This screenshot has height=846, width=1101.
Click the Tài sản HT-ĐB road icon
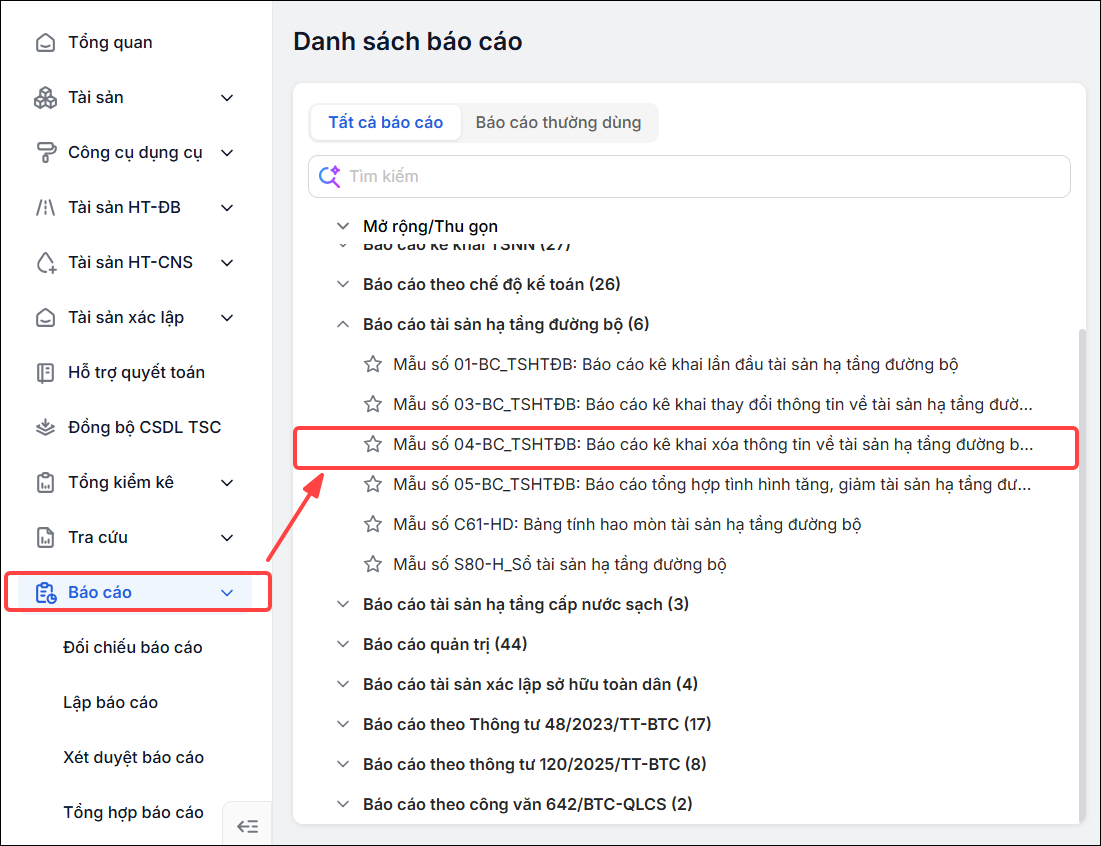tap(46, 207)
